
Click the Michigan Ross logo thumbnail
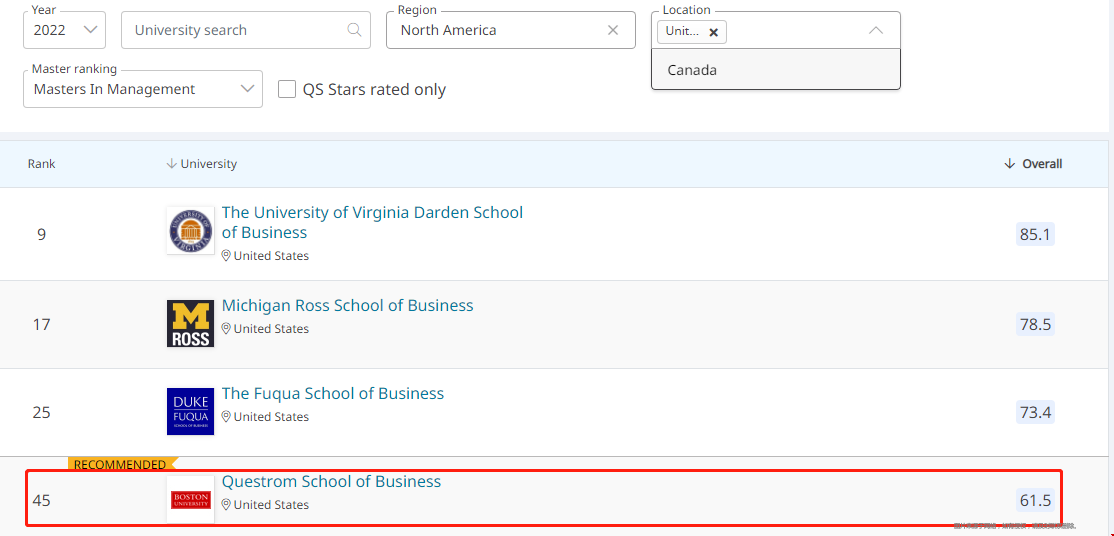tap(190, 324)
